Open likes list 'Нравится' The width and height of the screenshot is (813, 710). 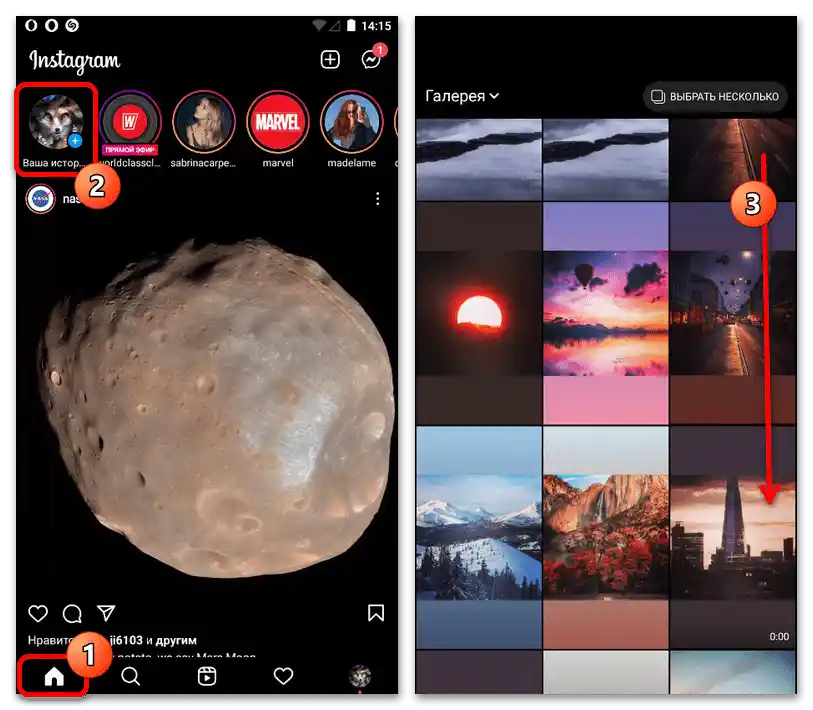tap(112, 640)
